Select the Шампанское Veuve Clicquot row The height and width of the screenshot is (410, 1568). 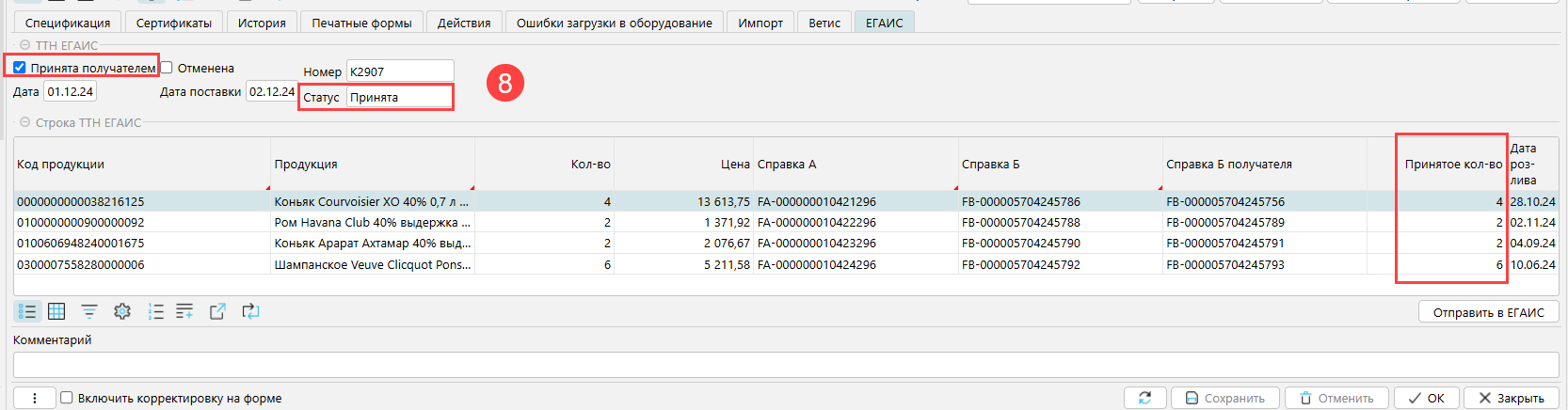(372, 265)
